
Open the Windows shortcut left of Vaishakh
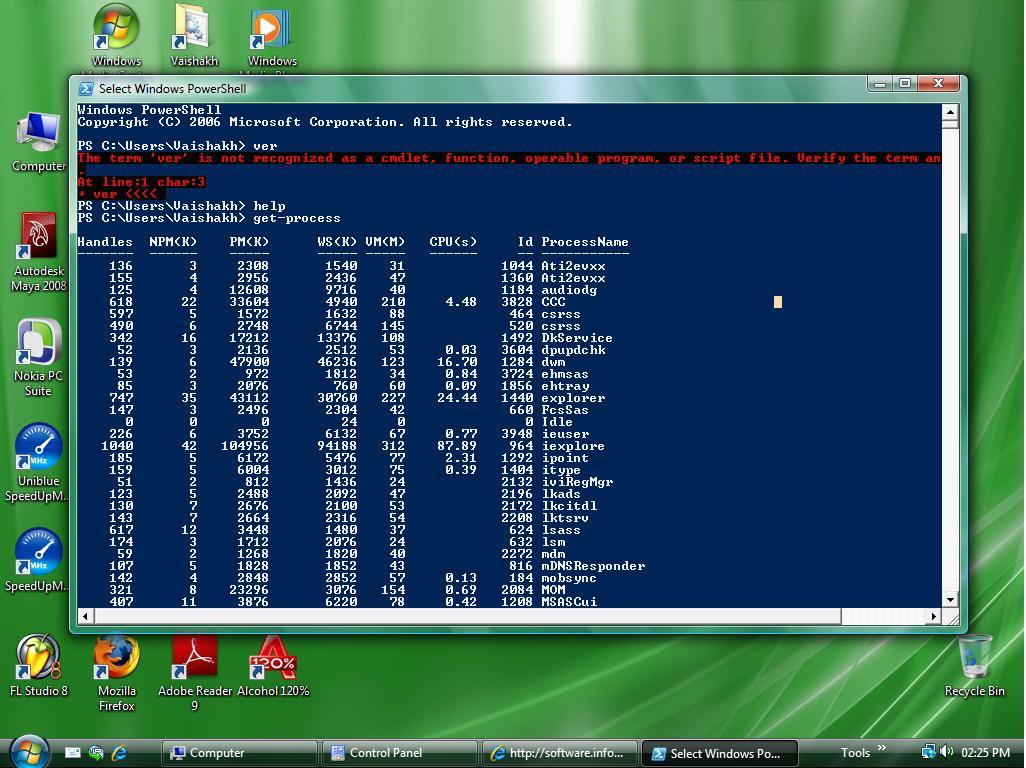(x=116, y=36)
